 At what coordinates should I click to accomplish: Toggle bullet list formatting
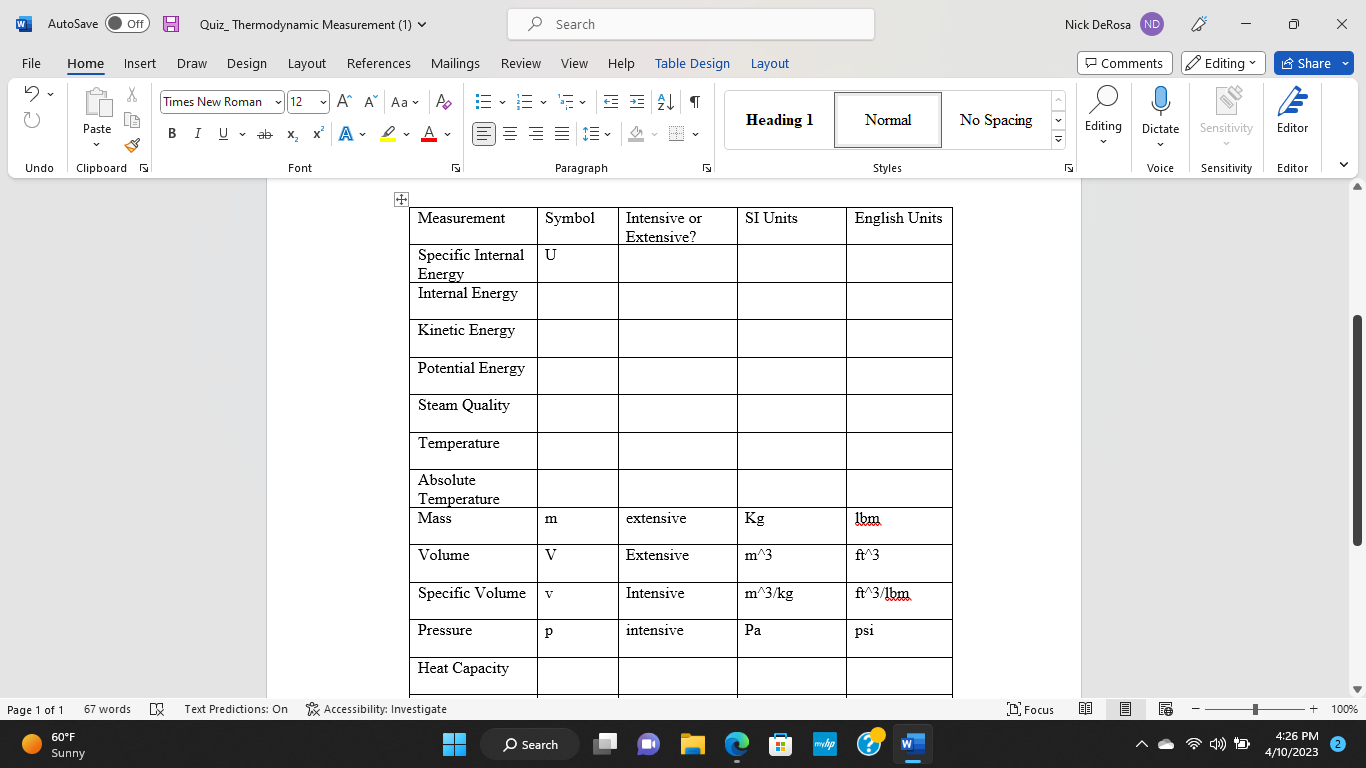(x=483, y=101)
